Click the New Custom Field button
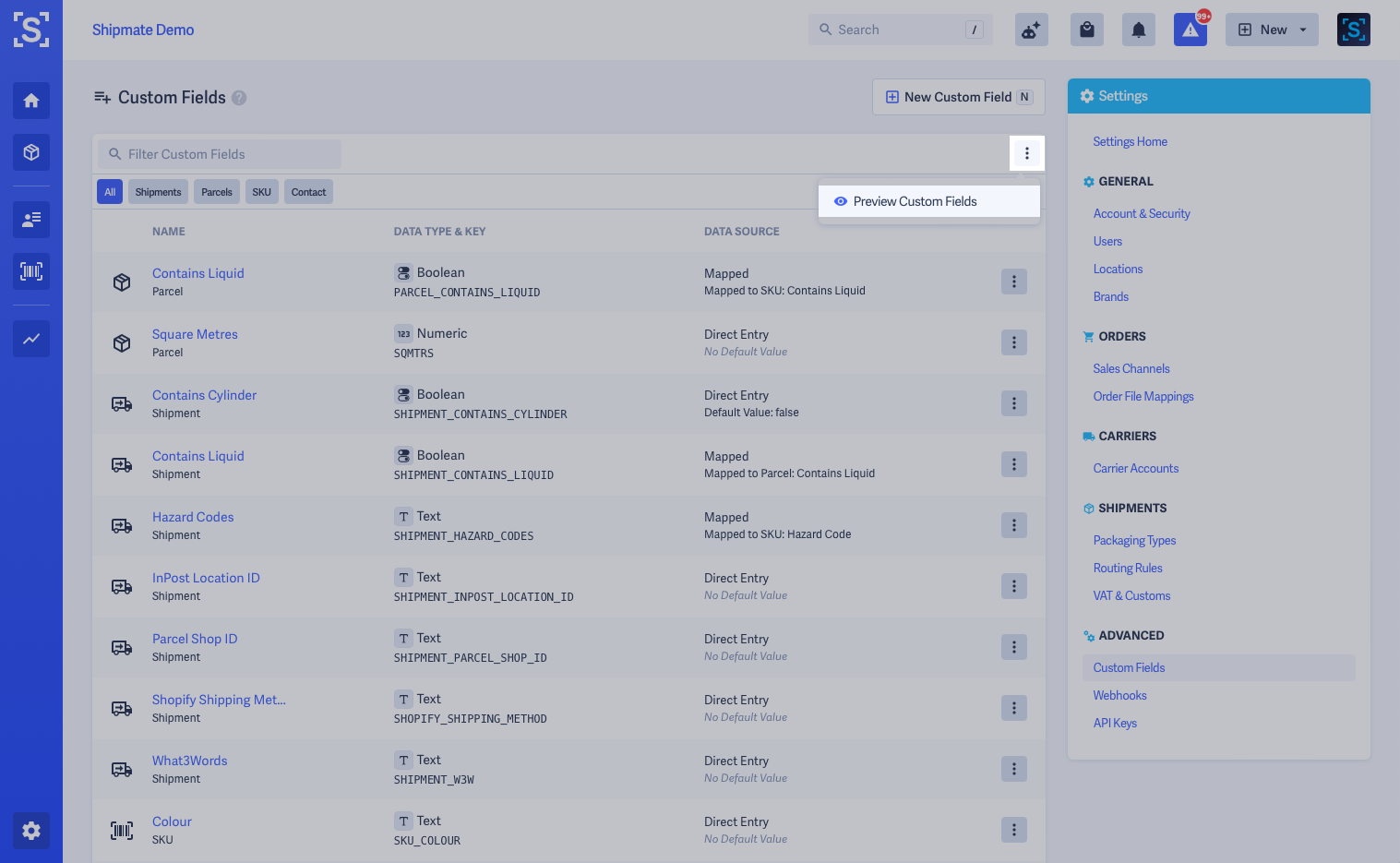Screen dimensions: 1400x863 tap(959, 97)
